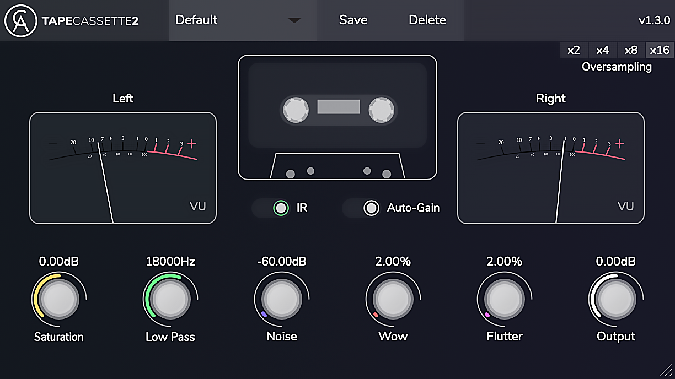Select x16 oversampling
This screenshot has height=379, width=675.
[x=659, y=50]
